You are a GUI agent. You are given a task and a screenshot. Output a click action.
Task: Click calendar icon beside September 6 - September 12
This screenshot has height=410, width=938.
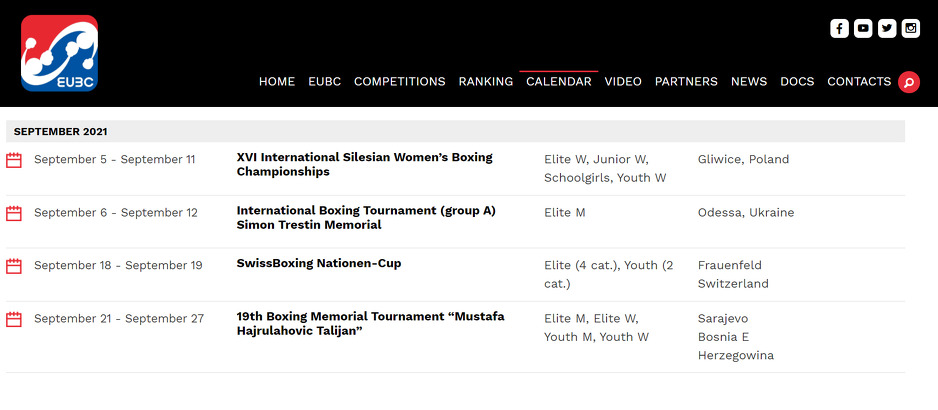click(14, 213)
